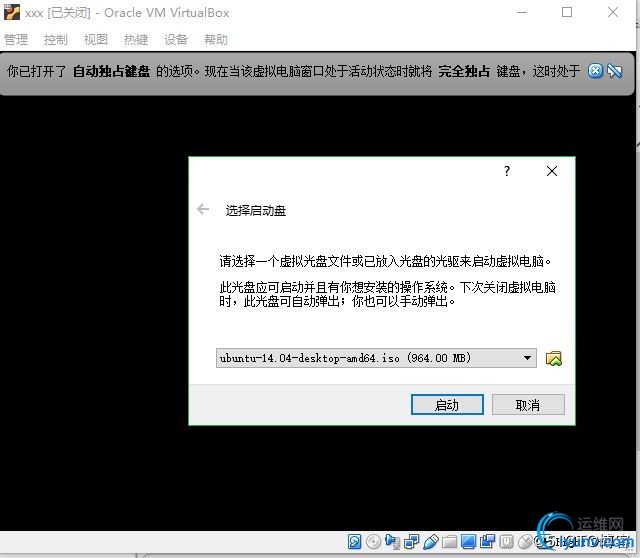Browse for a virtual optical disk file
Image resolution: width=640 pixels, height=558 pixels.
click(553, 358)
